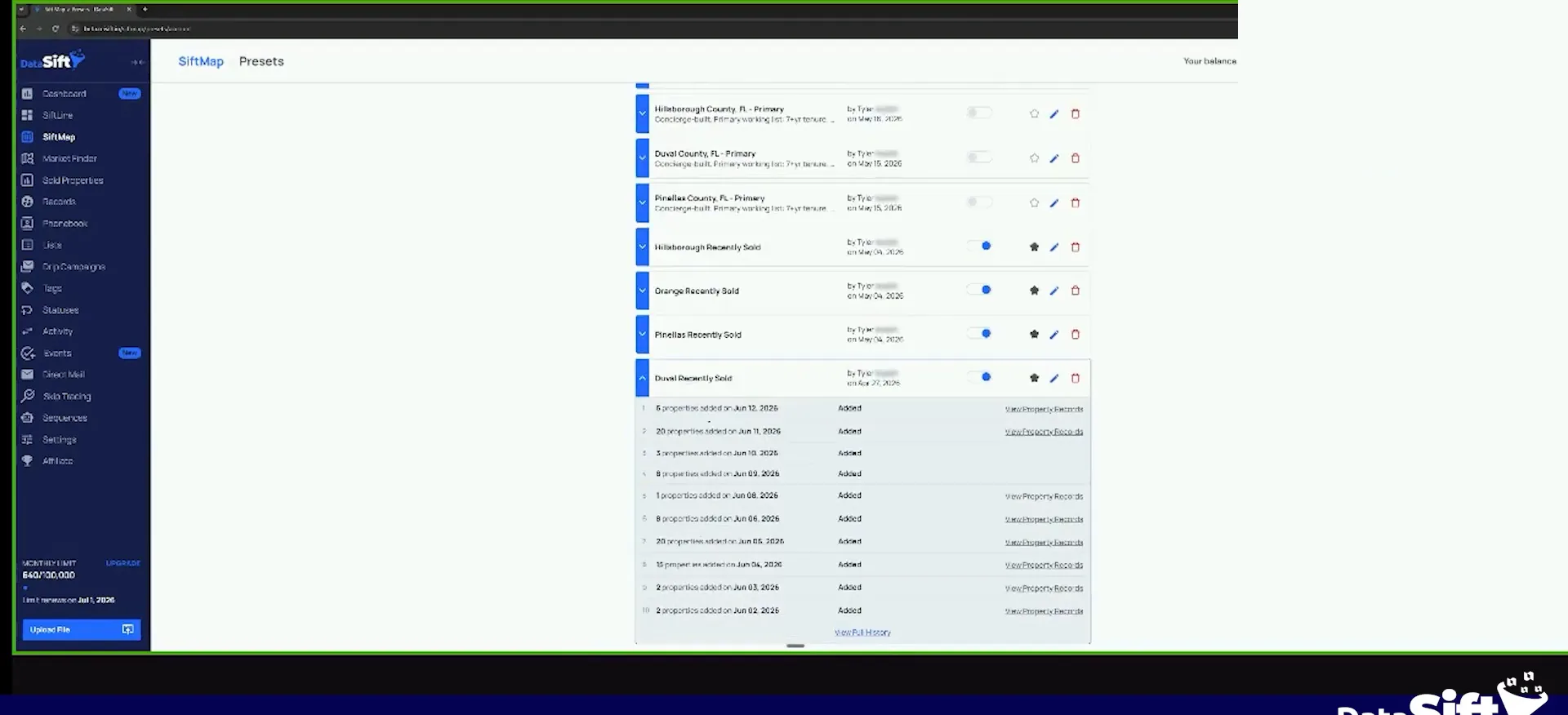Expand Orange Recently Sold row
The width and height of the screenshot is (1568, 715).
point(643,291)
